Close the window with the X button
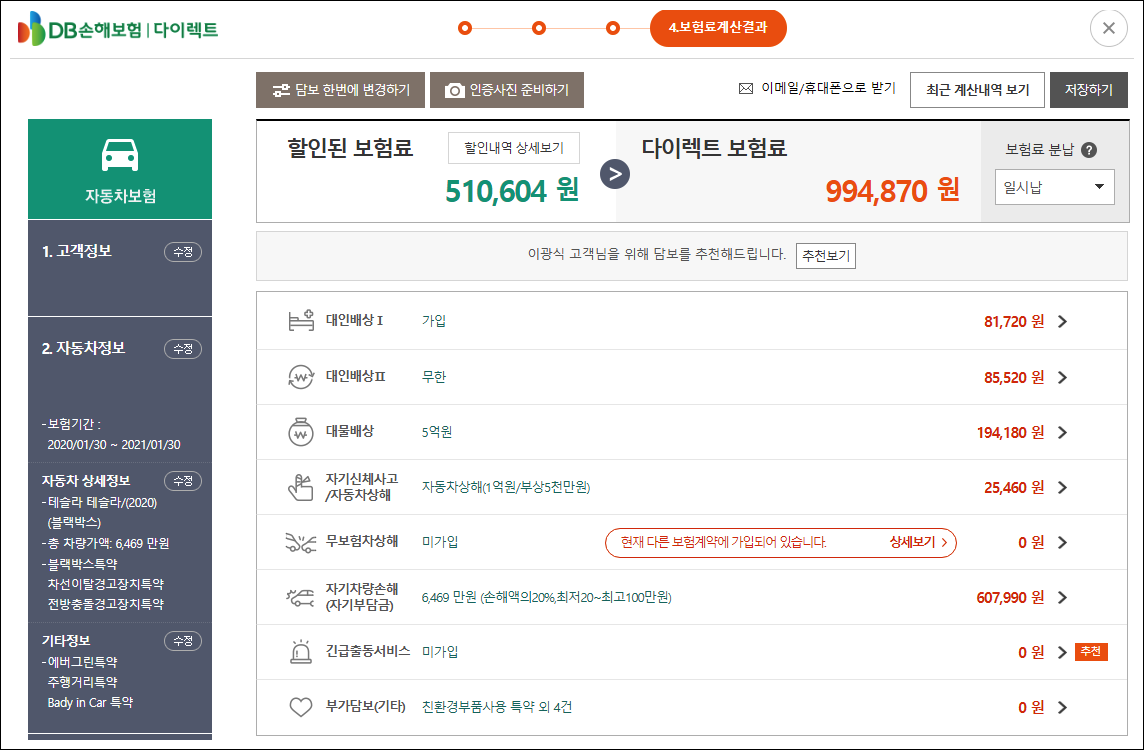1144x750 pixels. pos(1108,28)
